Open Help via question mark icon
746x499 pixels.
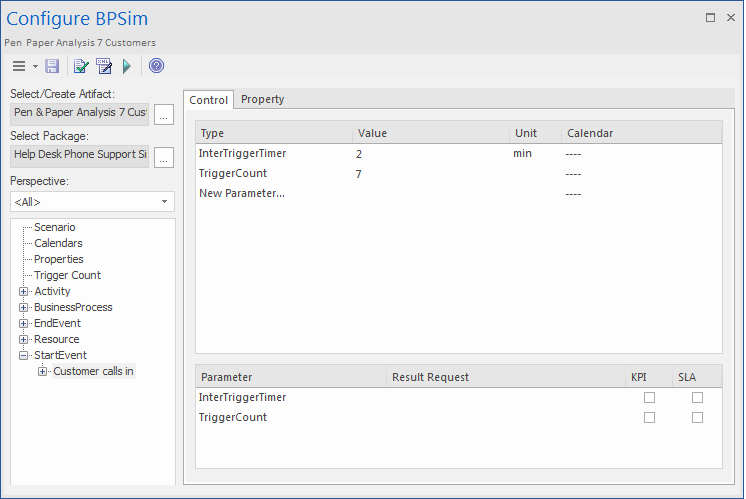156,66
